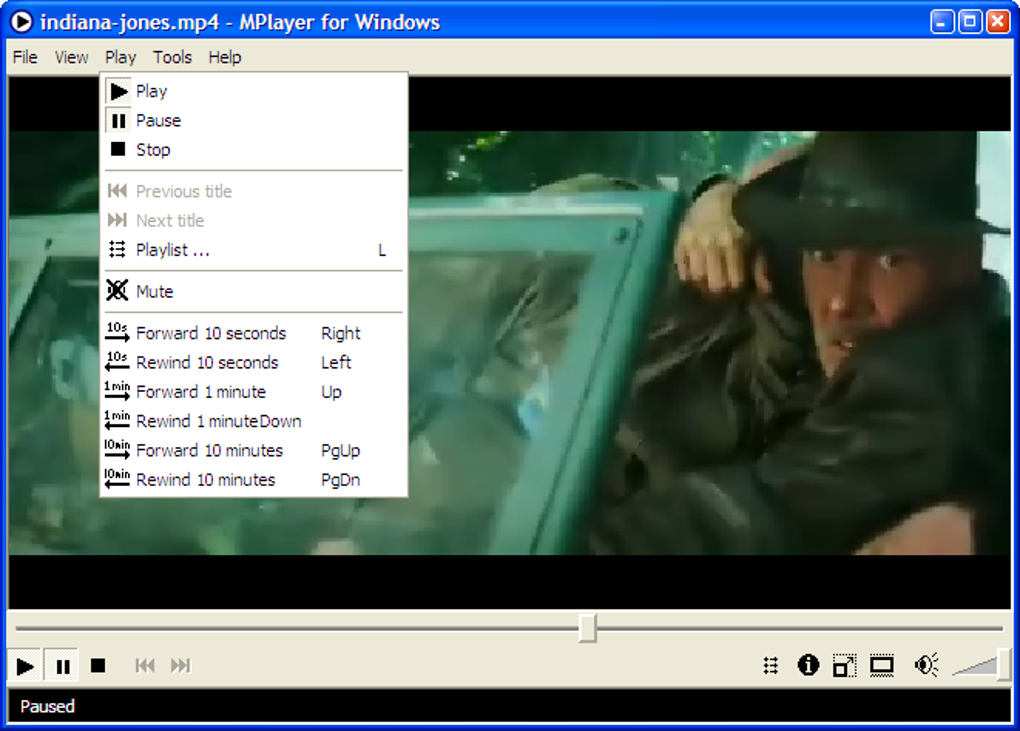Open the Tools menu

click(x=172, y=57)
